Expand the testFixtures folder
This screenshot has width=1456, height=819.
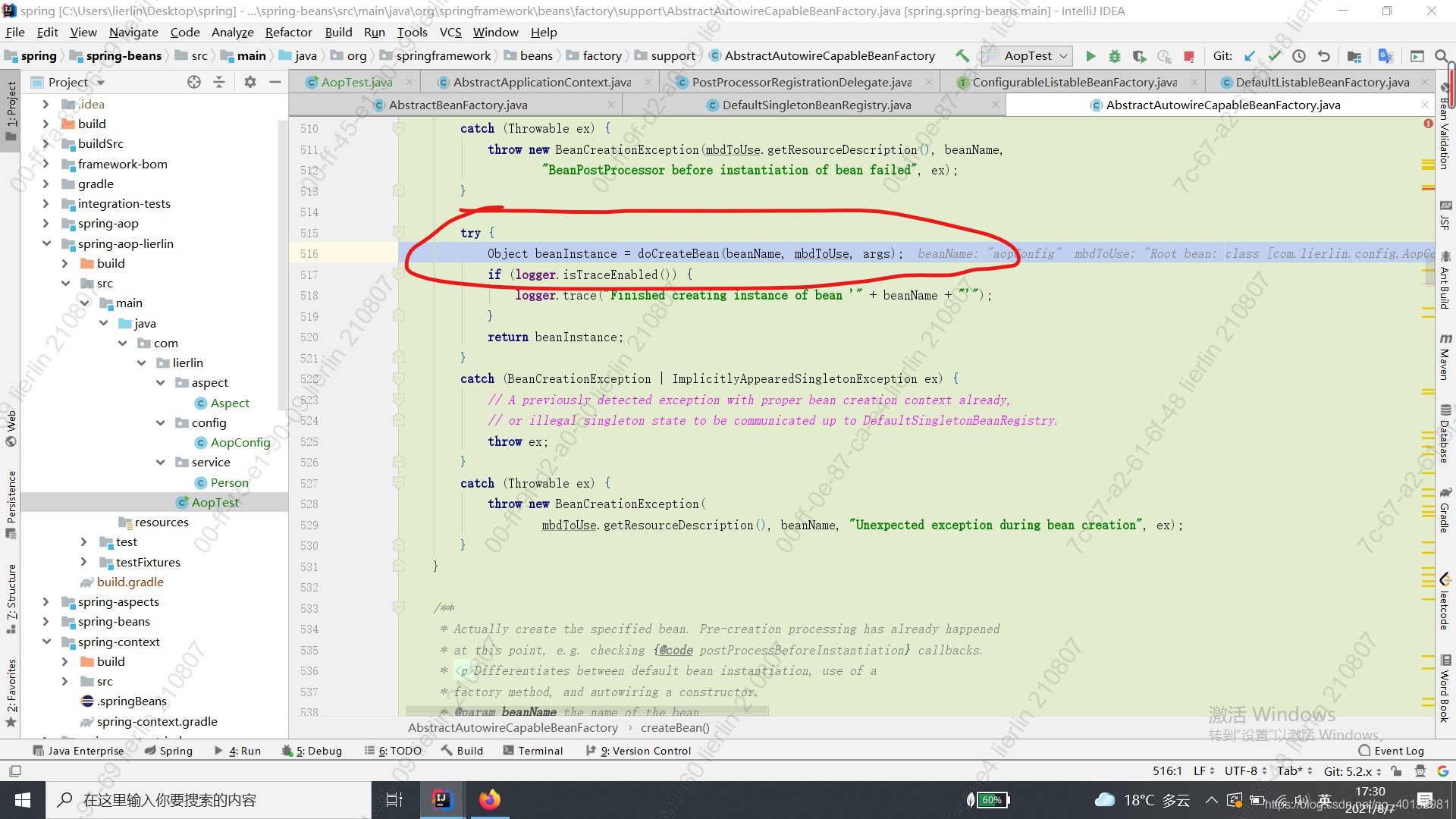83,562
